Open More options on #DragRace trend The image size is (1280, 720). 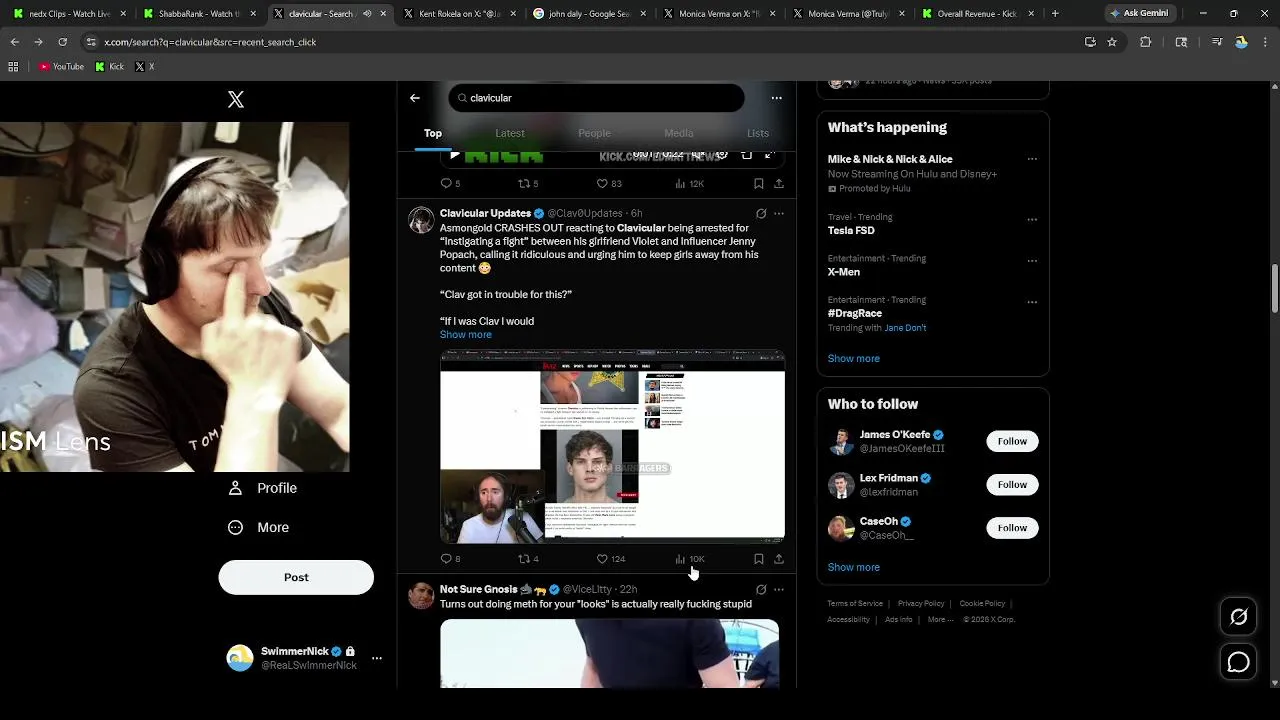point(1032,302)
